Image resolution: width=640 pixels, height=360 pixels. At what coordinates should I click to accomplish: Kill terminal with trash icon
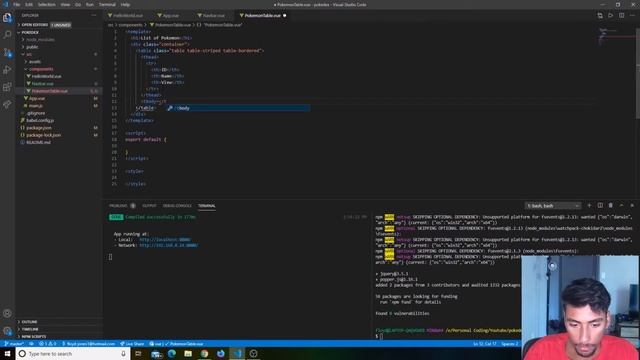click(611, 206)
